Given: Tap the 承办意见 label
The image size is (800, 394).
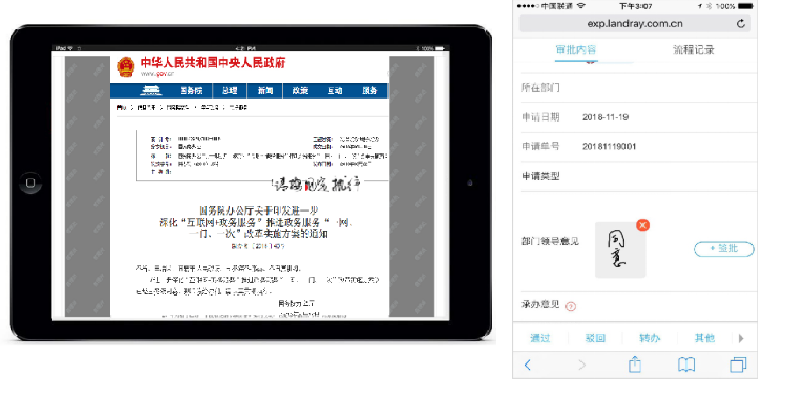Looking at the screenshot, I should point(540,305).
